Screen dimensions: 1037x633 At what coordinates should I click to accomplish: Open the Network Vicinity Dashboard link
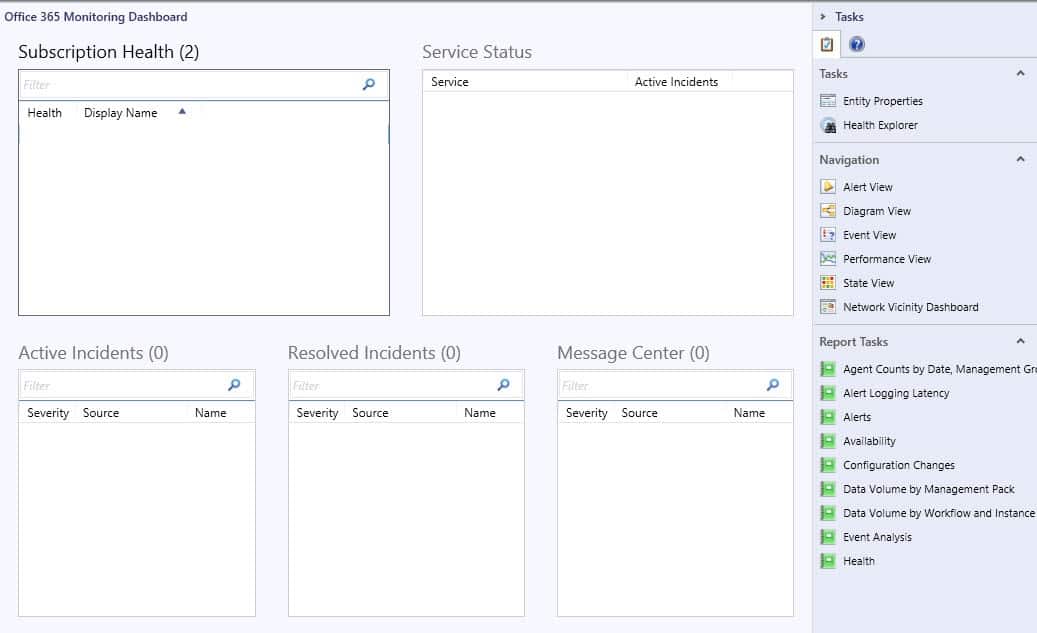pos(911,307)
